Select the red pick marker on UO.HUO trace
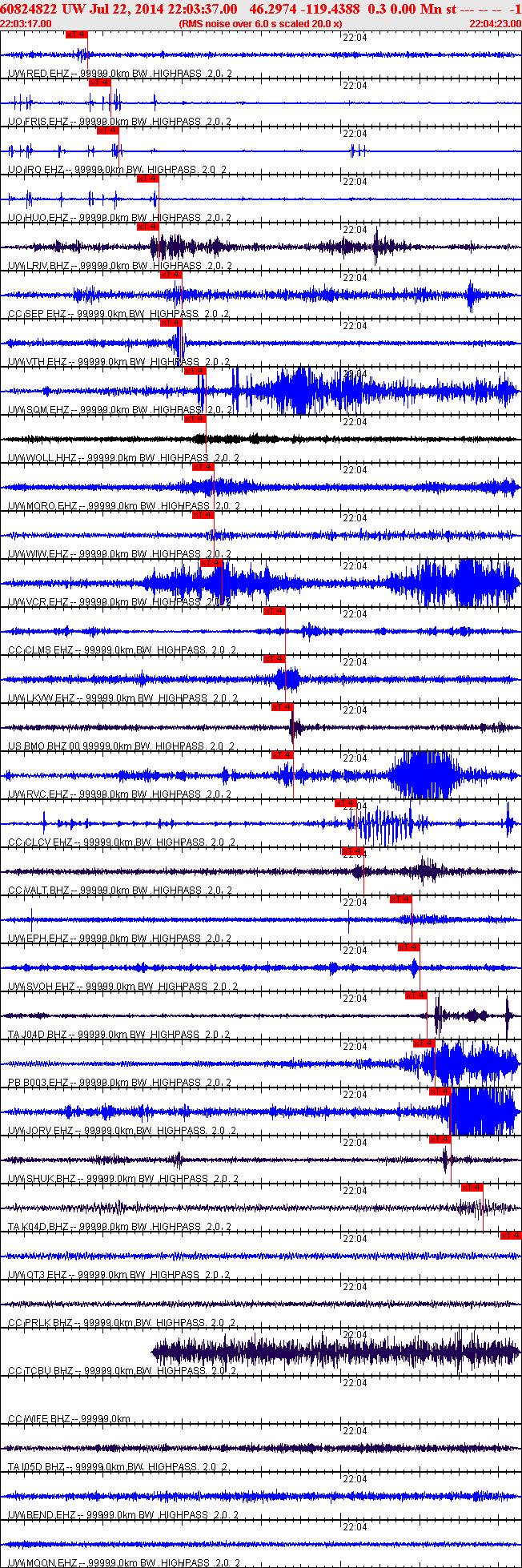This screenshot has height=1568, width=522. (x=147, y=179)
